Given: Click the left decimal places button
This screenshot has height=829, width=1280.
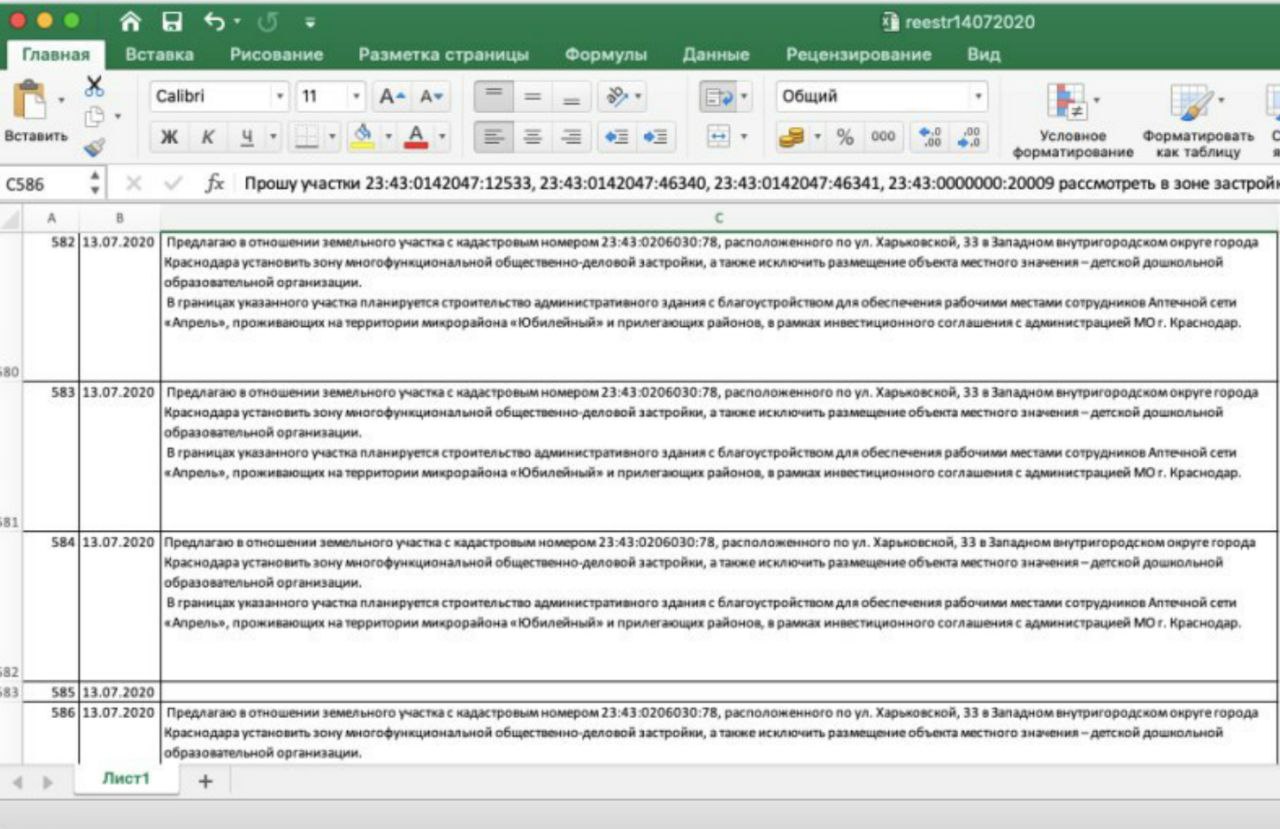Looking at the screenshot, I should click(929, 137).
